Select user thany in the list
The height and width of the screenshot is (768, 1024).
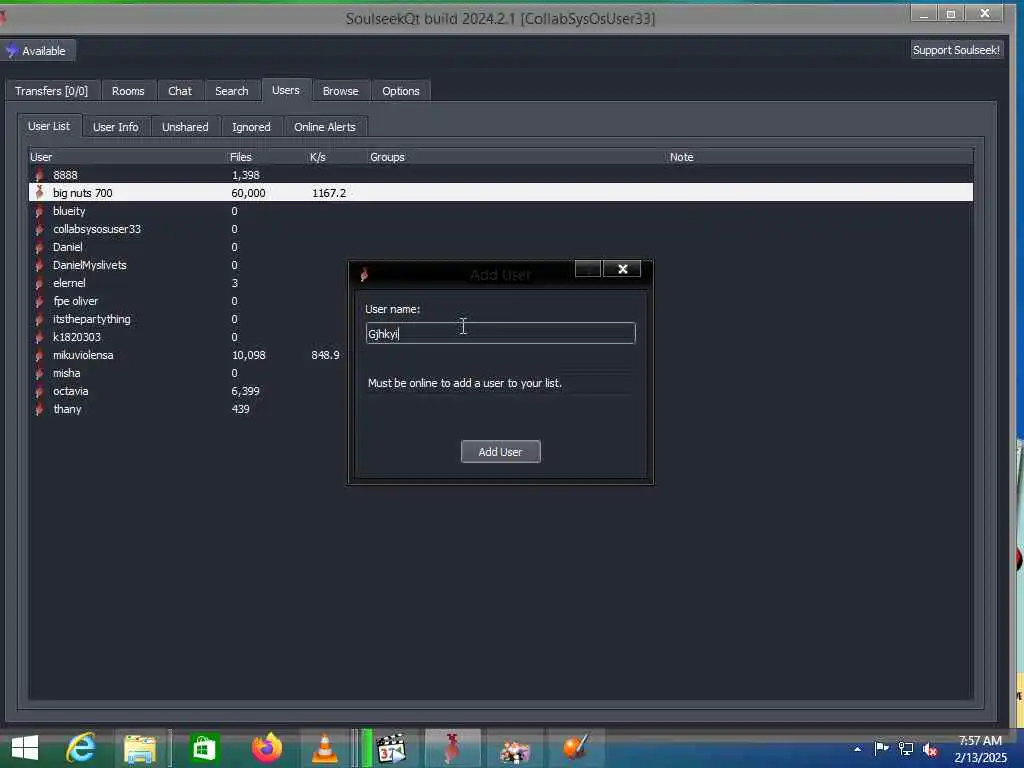pyautogui.click(x=67, y=409)
